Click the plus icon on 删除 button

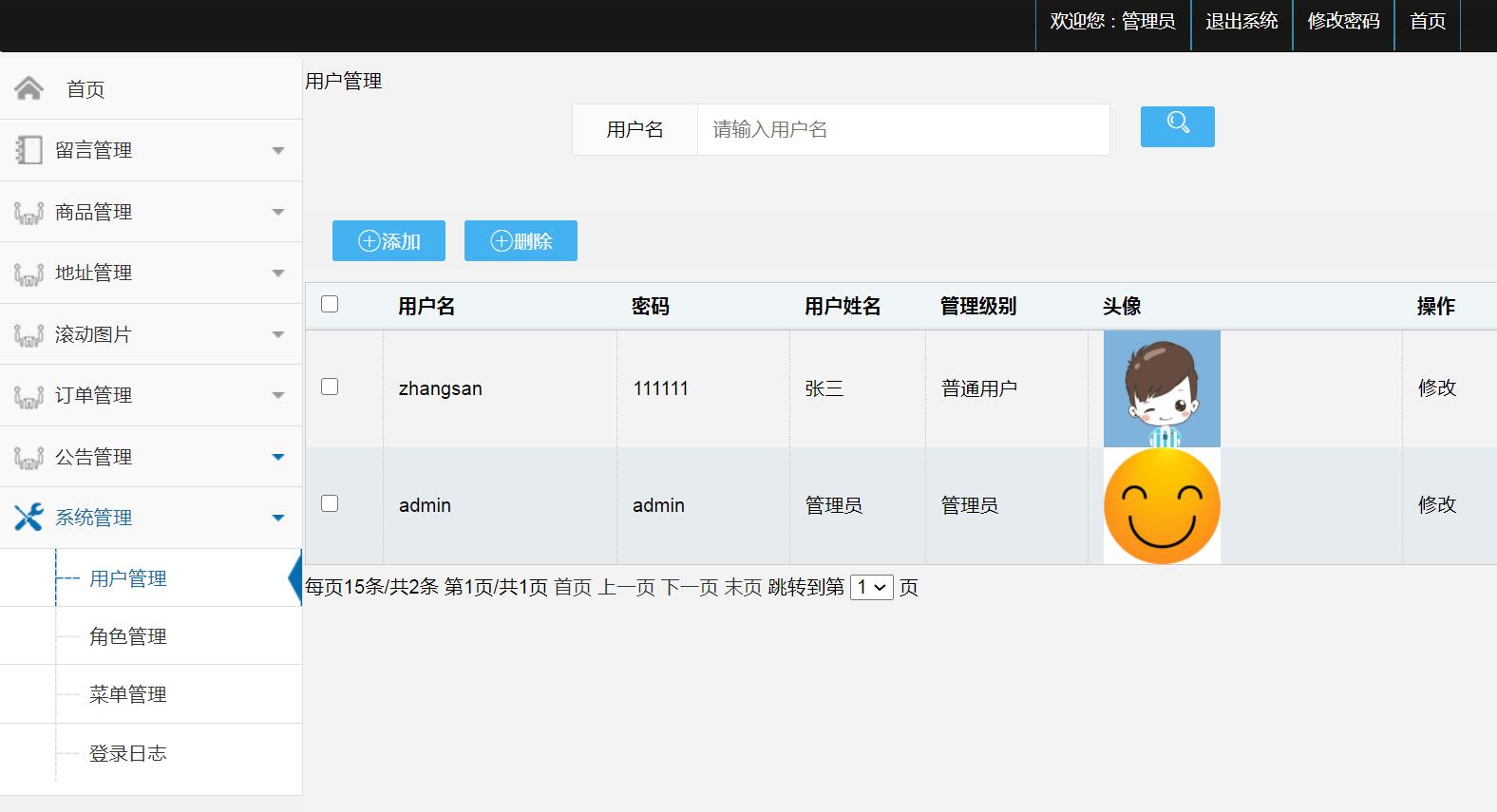pos(501,241)
